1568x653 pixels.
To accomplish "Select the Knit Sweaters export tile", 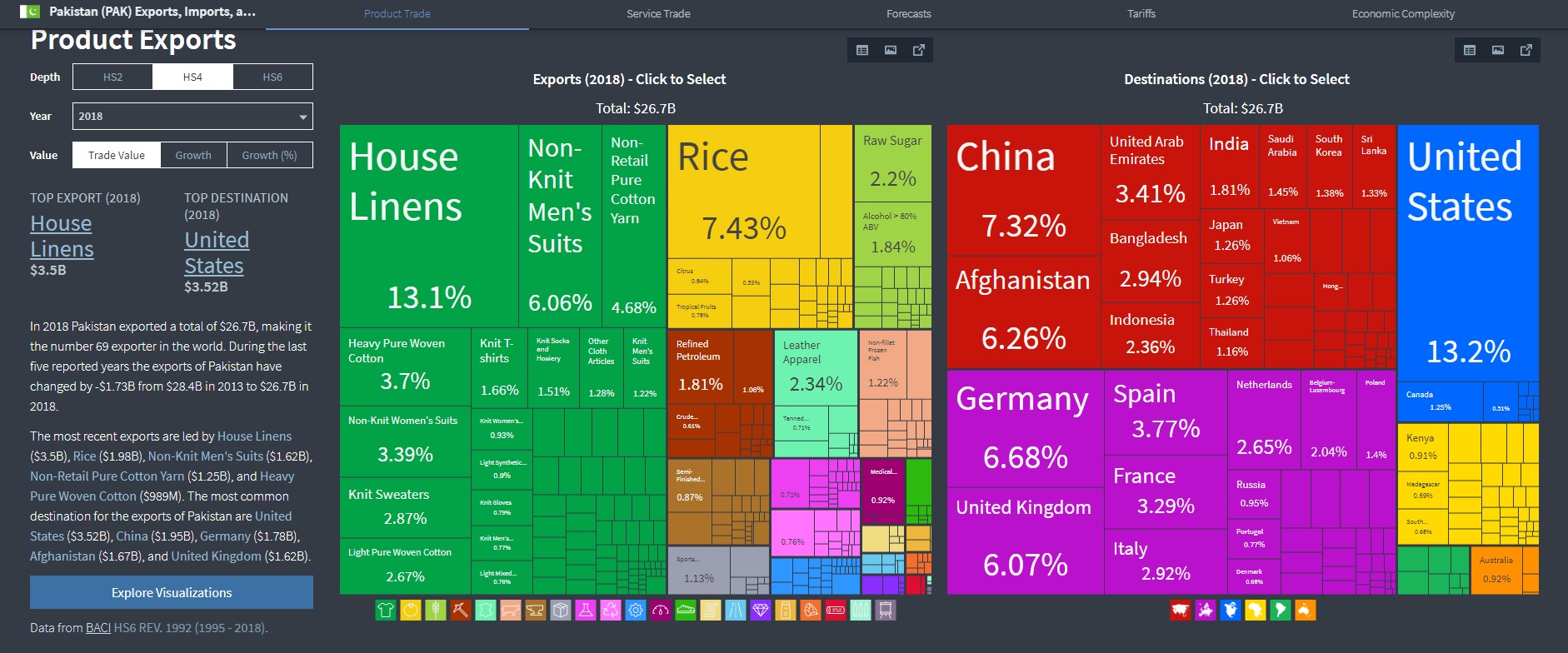I will (x=405, y=506).
